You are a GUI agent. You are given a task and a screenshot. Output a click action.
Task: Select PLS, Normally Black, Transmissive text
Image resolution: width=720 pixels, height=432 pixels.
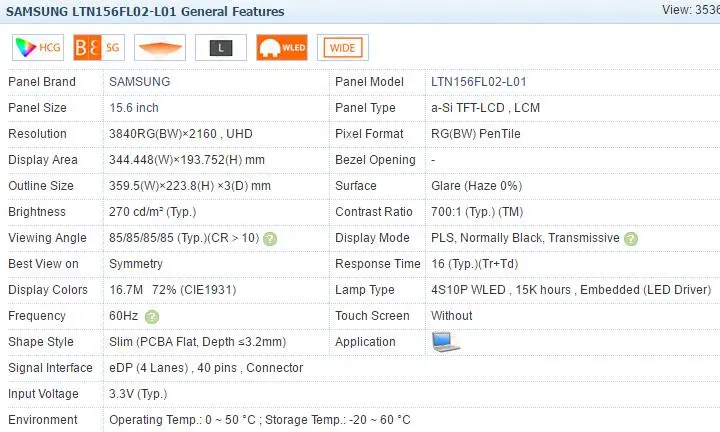(x=525, y=238)
